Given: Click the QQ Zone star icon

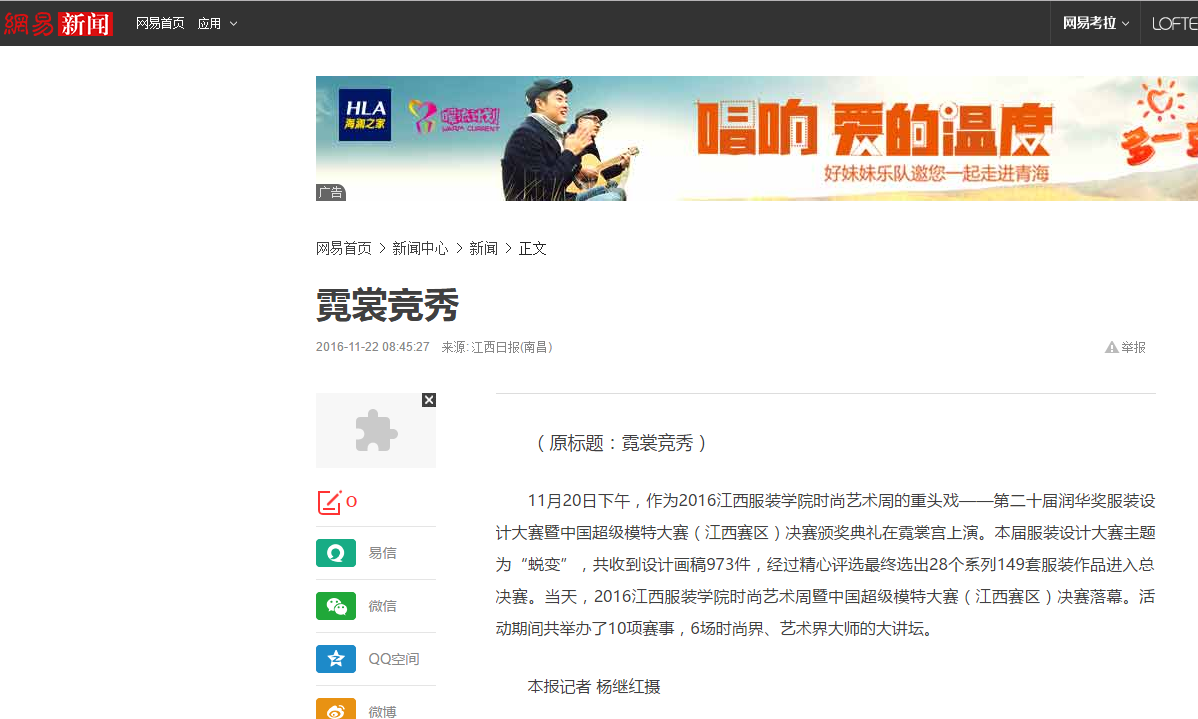Looking at the screenshot, I should pyautogui.click(x=336, y=659).
